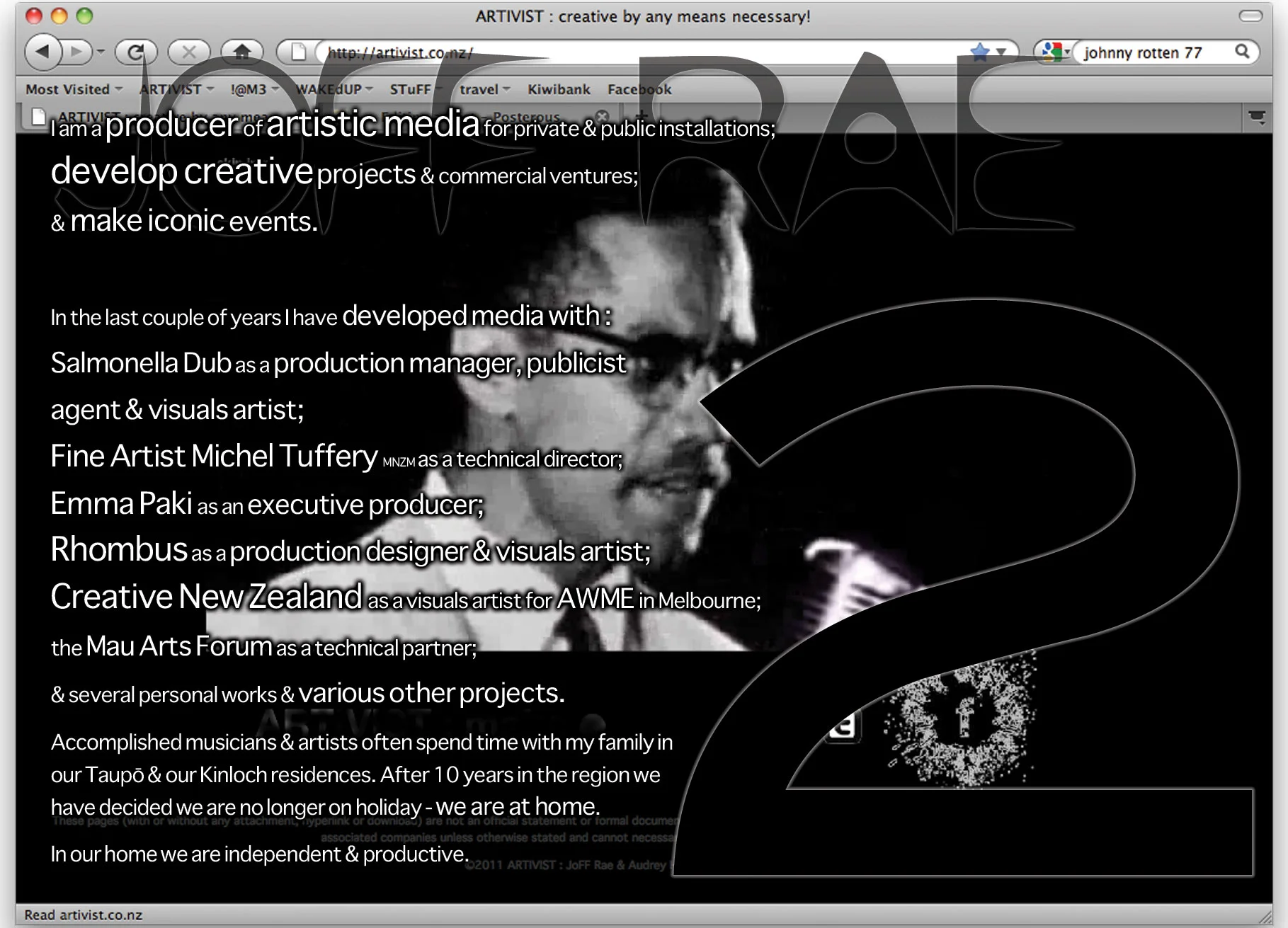Close the Posterous tab
Image resolution: width=1288 pixels, height=928 pixels.
(x=602, y=116)
